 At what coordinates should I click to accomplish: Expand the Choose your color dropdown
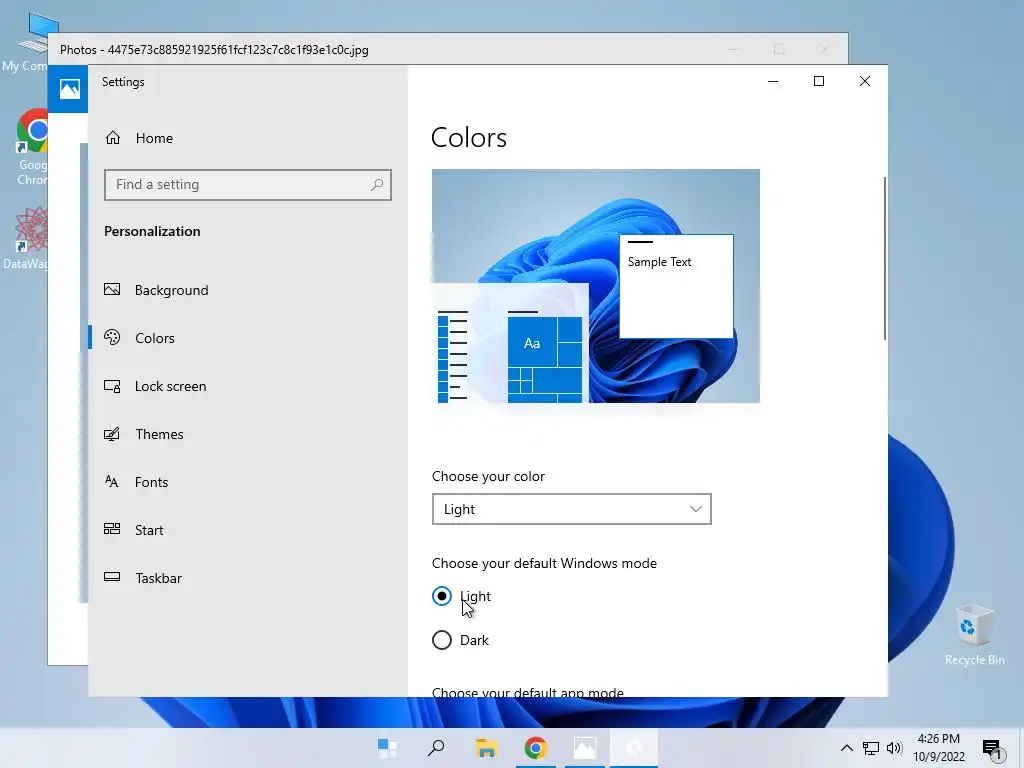pyautogui.click(x=571, y=509)
